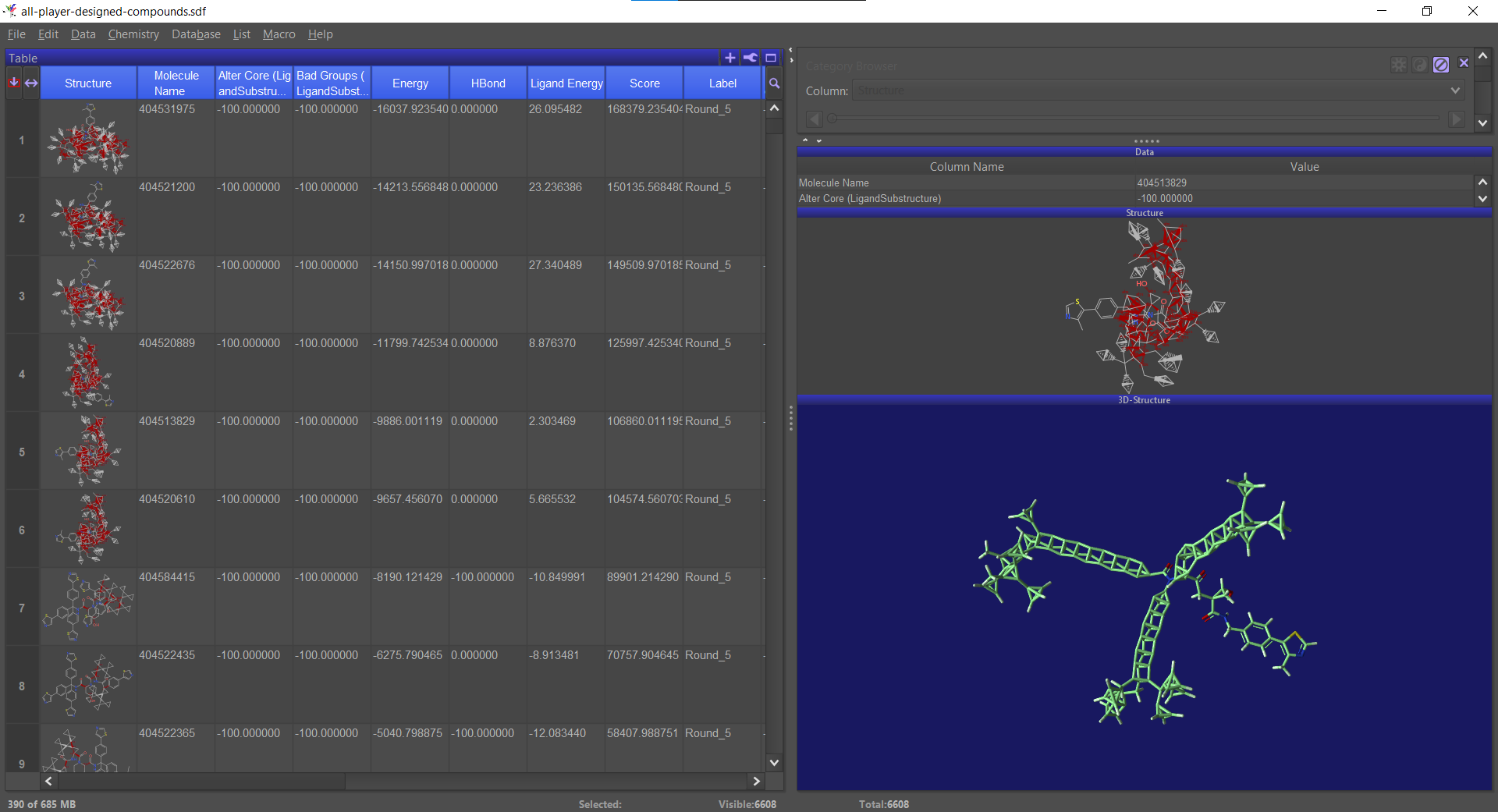Image resolution: width=1498 pixels, height=812 pixels.
Task: Open the Chemistry menu
Action: coord(133,34)
